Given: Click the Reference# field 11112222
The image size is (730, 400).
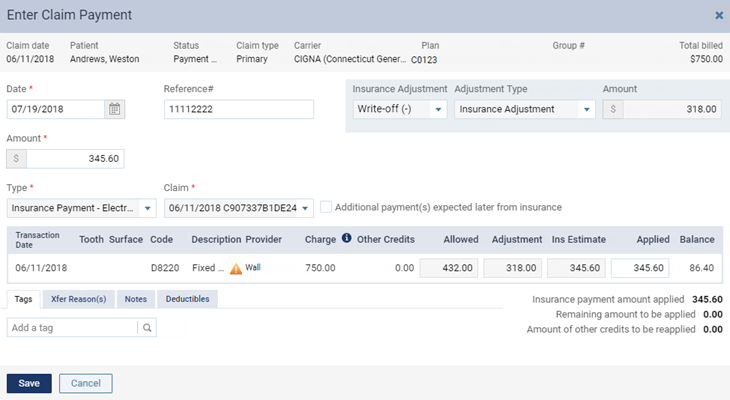Looking at the screenshot, I should pyautogui.click(x=239, y=109).
